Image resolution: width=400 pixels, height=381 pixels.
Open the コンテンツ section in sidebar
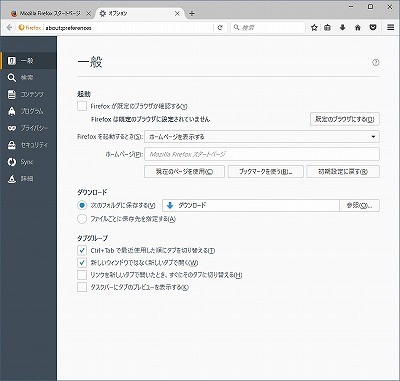[x=28, y=94]
